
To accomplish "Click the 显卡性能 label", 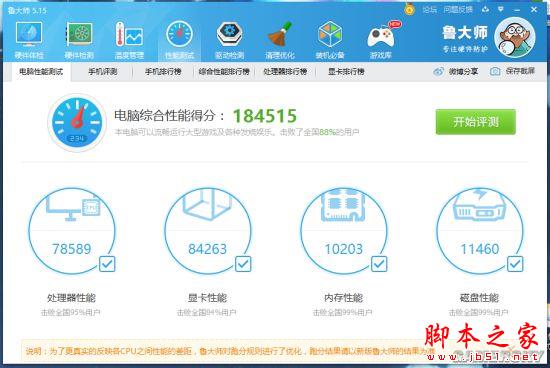I will [x=207, y=298].
